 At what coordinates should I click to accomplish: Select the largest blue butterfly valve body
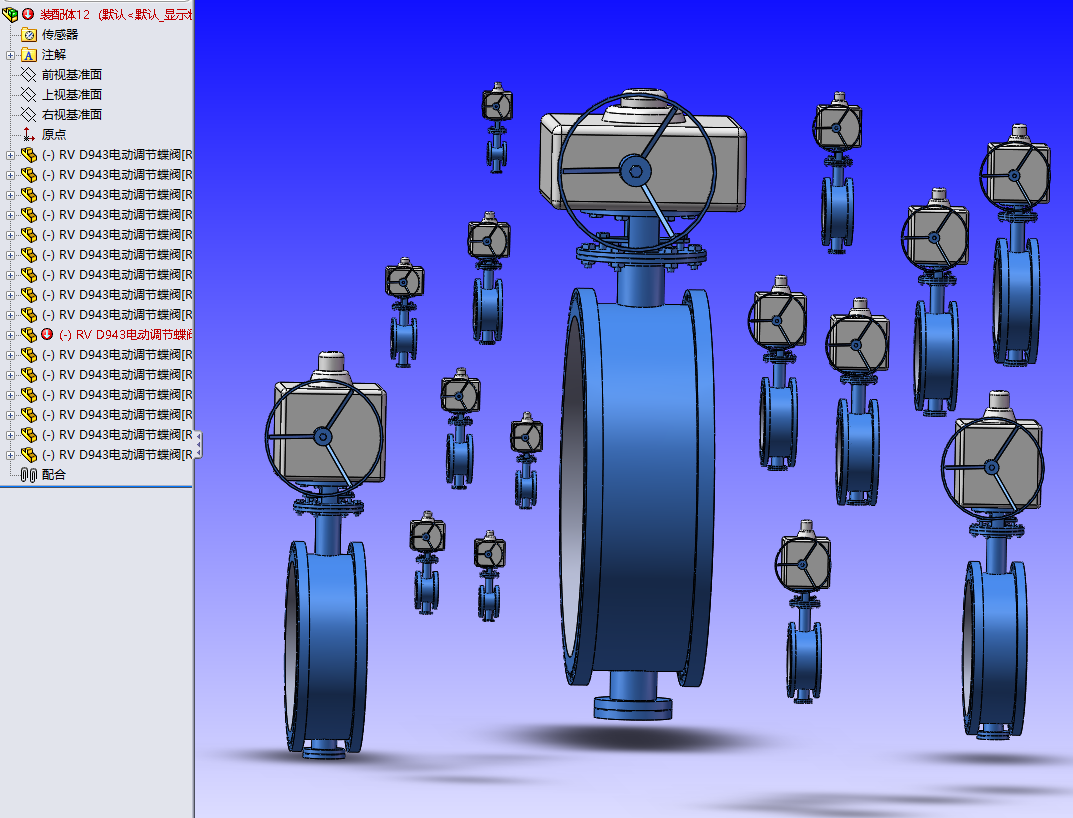click(638, 489)
